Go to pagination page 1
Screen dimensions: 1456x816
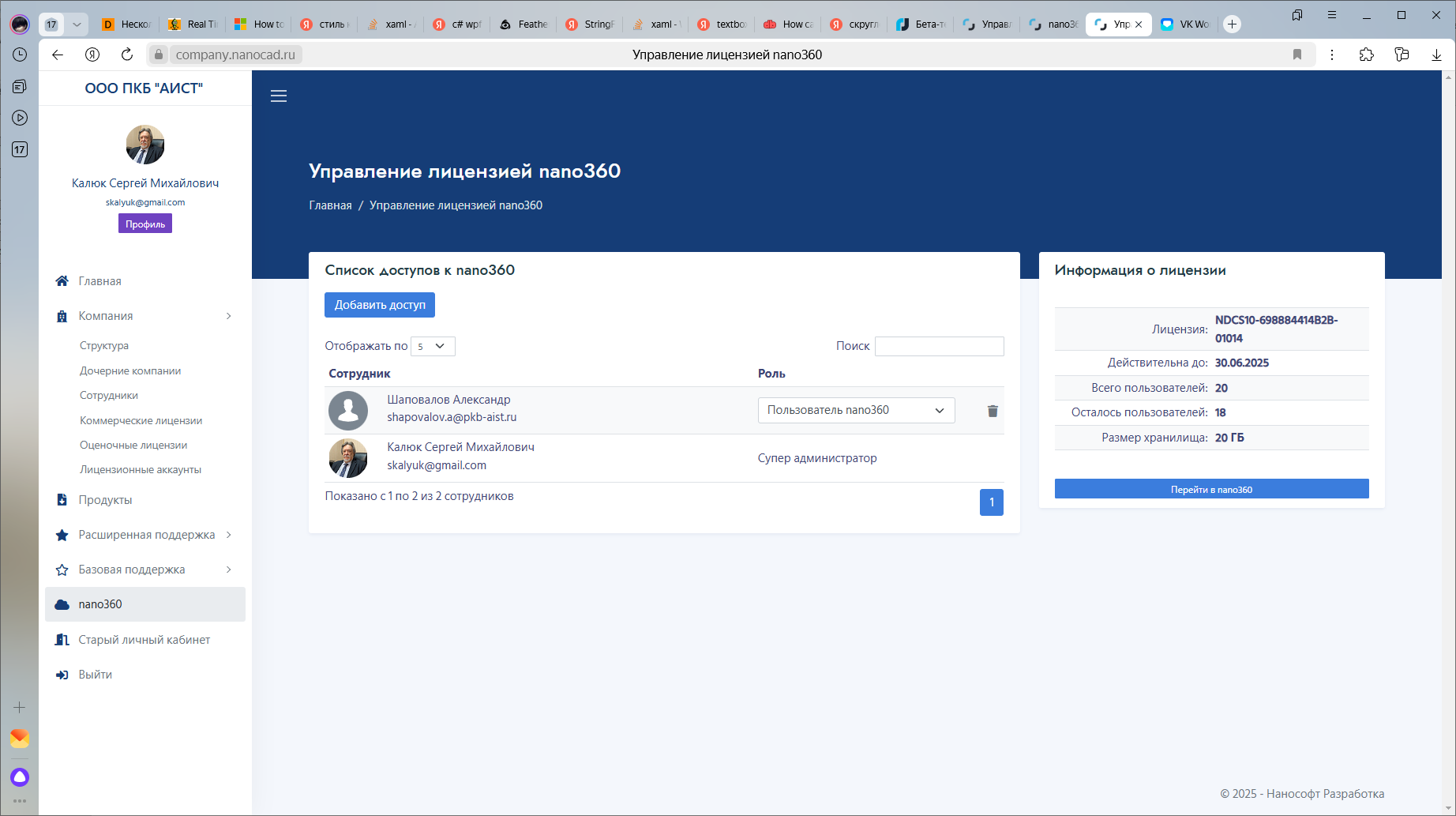tap(992, 502)
